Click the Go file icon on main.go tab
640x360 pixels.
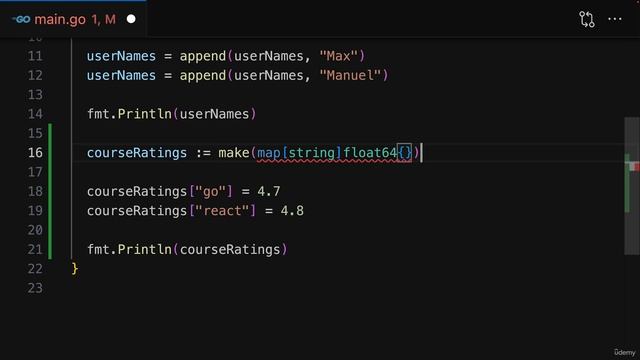click(21, 19)
